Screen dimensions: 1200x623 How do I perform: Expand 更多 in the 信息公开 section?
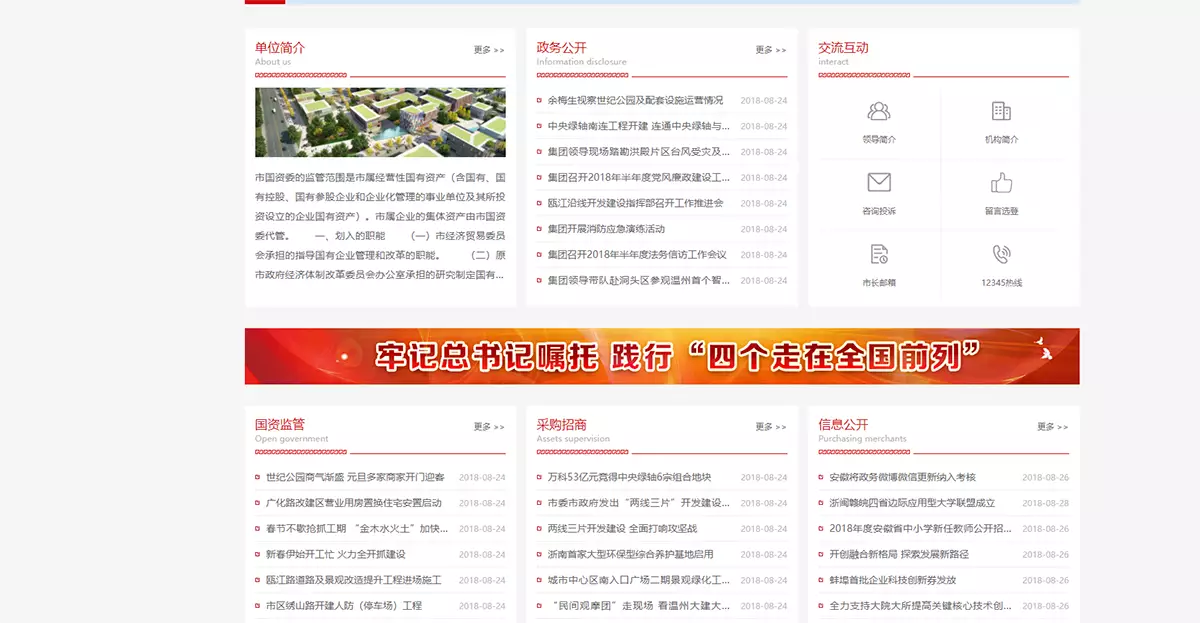1052,427
